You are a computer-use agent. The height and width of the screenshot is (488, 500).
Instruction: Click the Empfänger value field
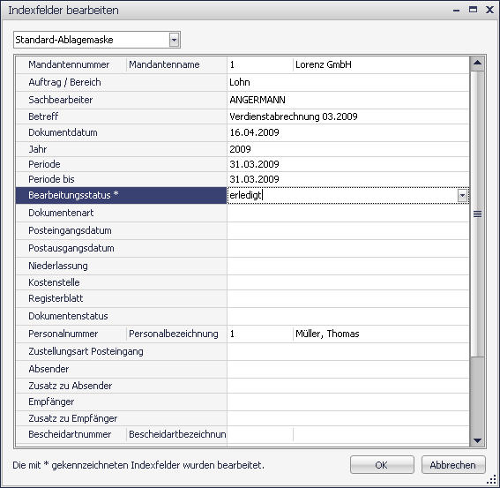coord(348,402)
